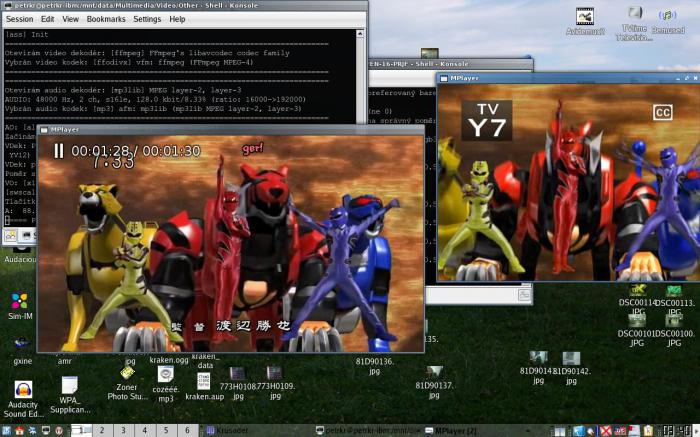Switch to virtual desktop 2
Image resolution: width=700 pixels, height=437 pixels.
102,430
